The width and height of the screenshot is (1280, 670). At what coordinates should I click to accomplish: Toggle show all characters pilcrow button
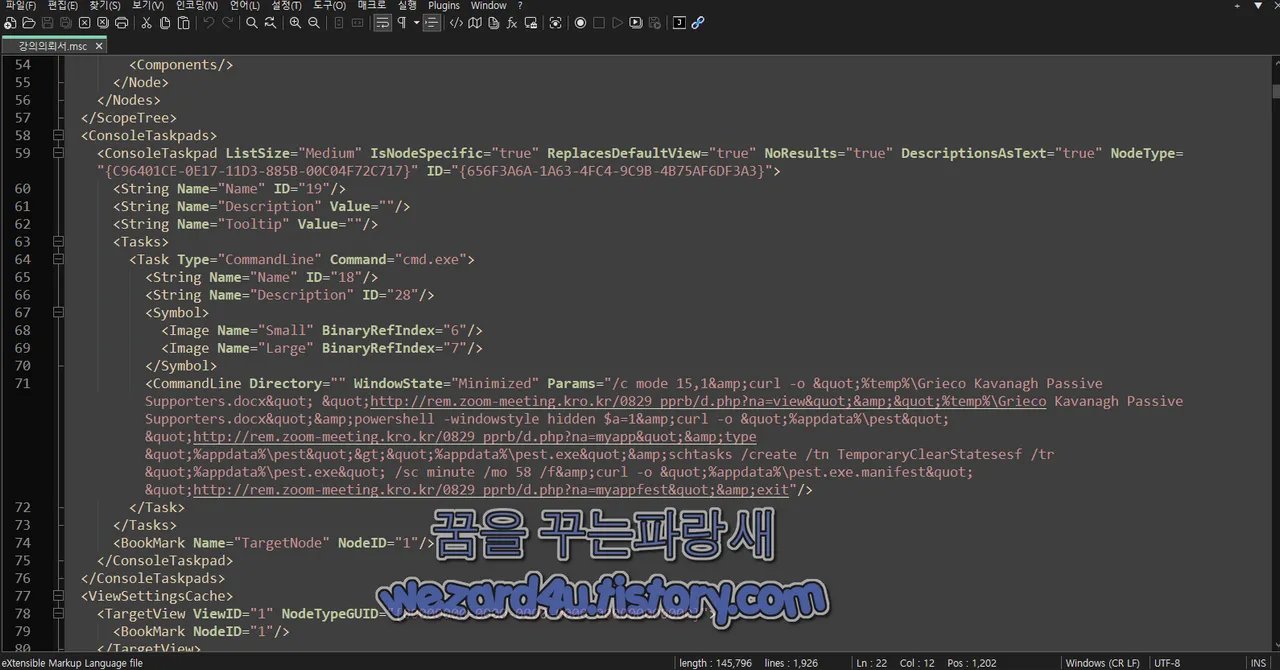tap(402, 22)
